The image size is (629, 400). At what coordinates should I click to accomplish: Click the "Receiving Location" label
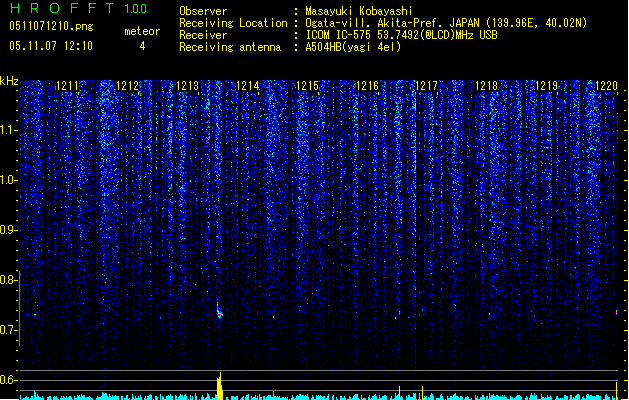click(x=233, y=23)
